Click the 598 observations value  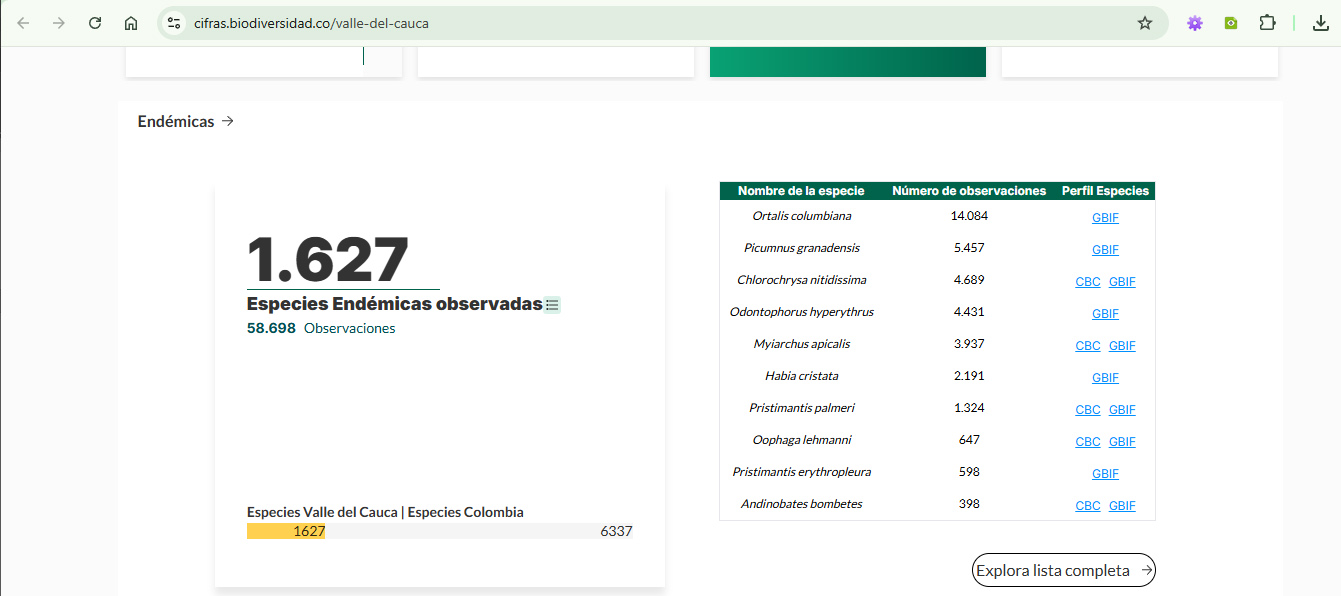point(969,472)
